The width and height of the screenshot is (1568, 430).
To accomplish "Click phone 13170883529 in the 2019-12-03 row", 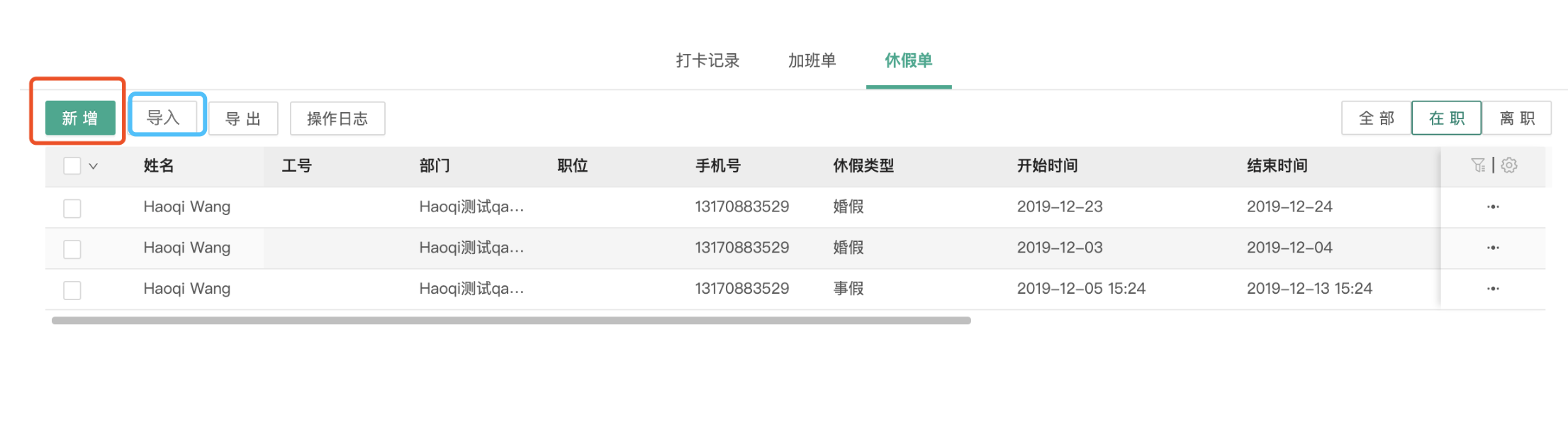I will 742,248.
